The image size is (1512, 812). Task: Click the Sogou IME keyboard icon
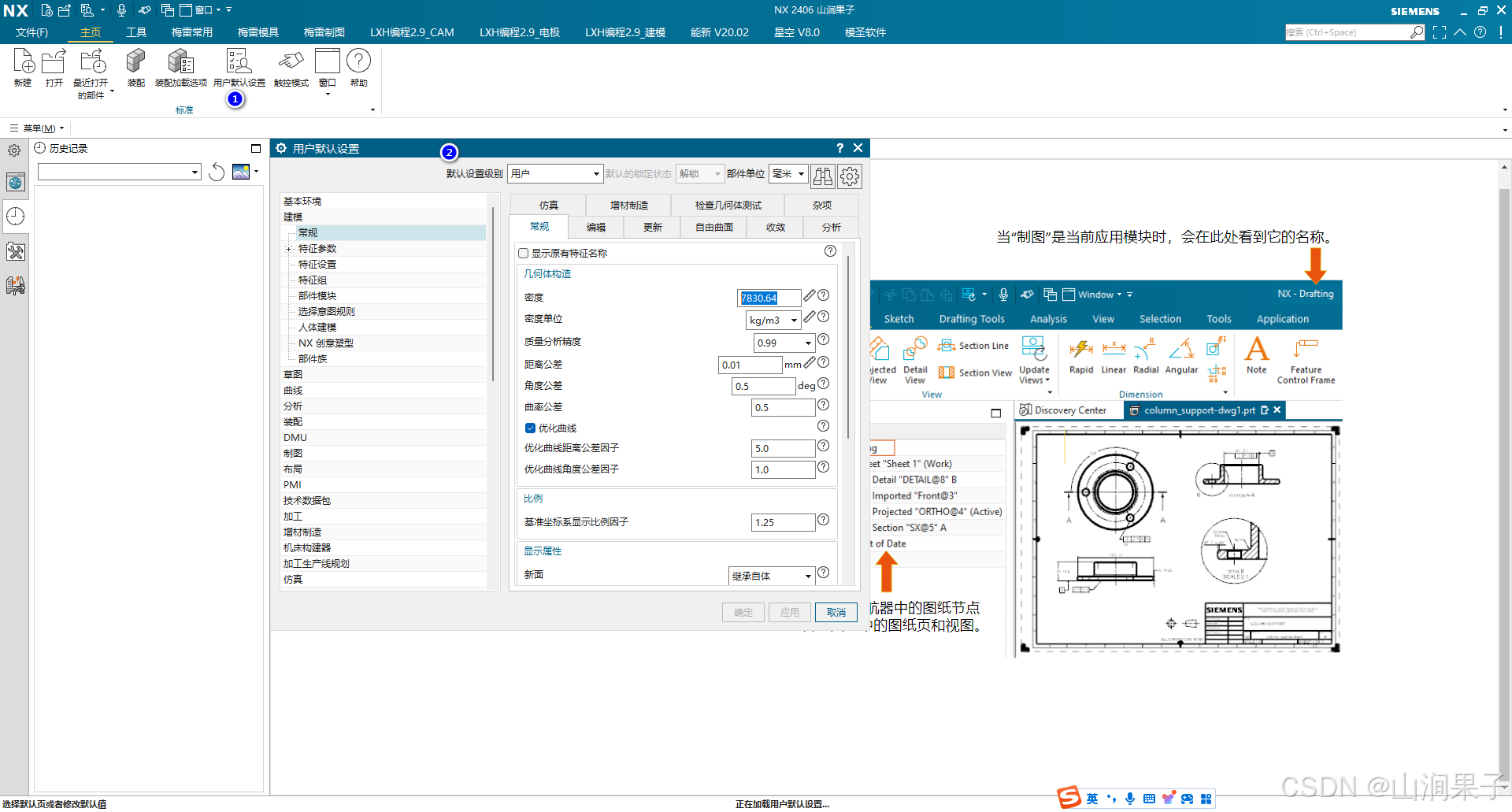(x=1149, y=799)
